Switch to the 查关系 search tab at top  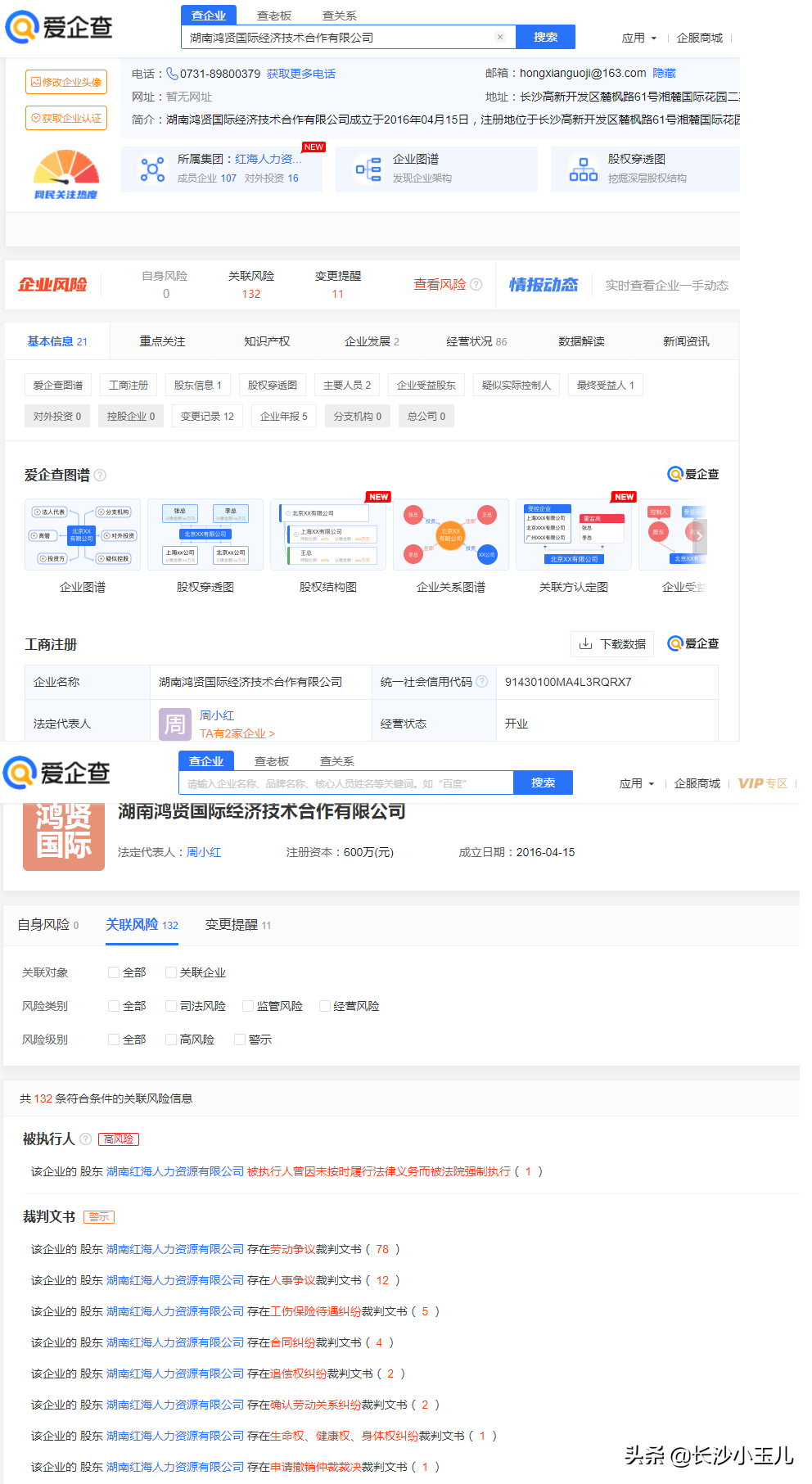coord(340,16)
